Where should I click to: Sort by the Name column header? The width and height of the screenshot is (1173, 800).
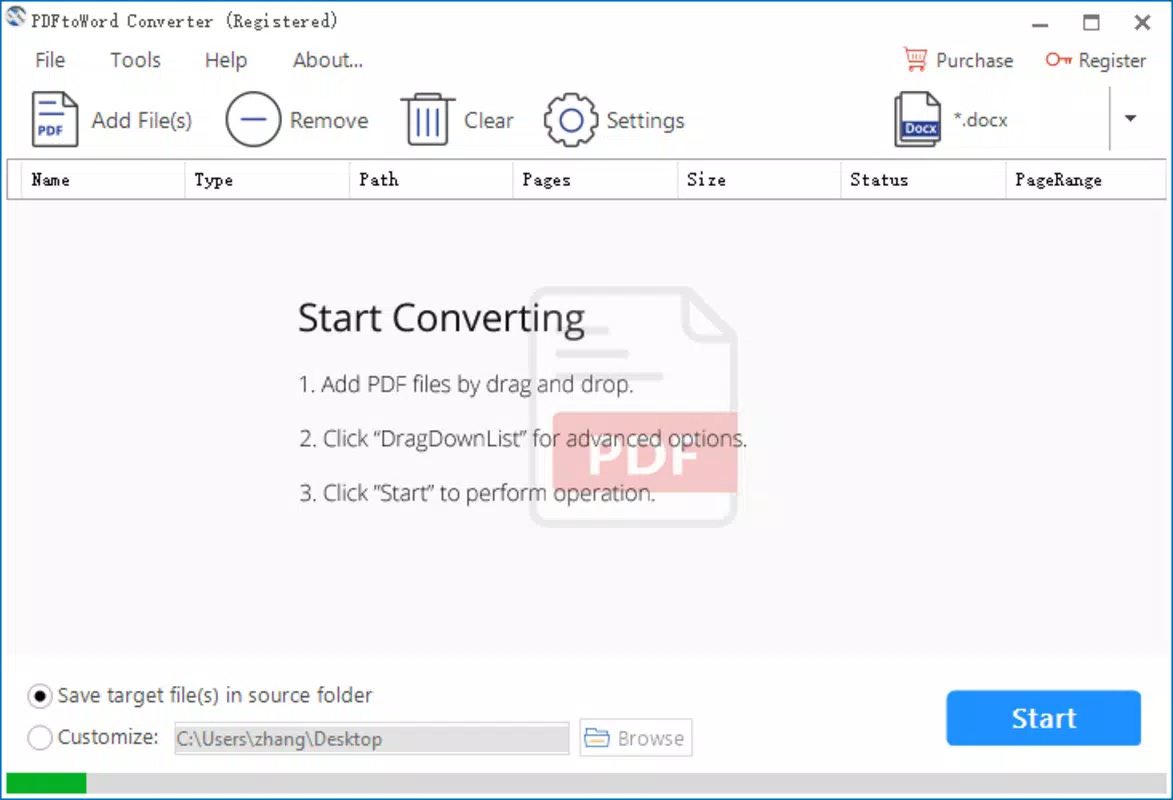coord(103,180)
